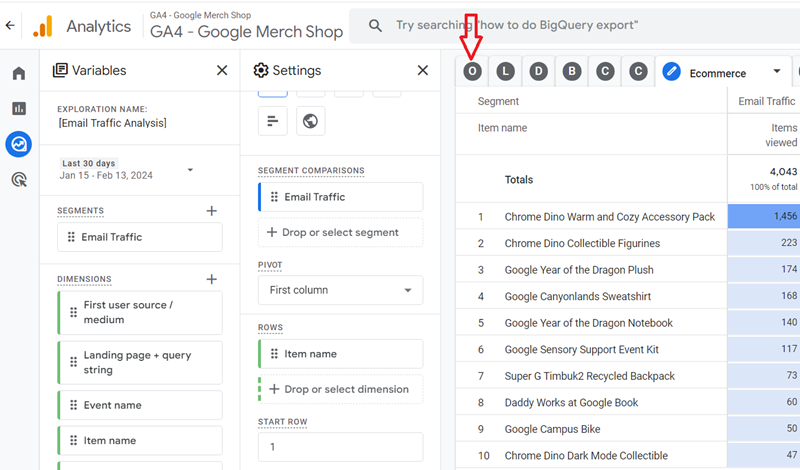
Task: Click Items viewed column header
Action: pos(781,135)
